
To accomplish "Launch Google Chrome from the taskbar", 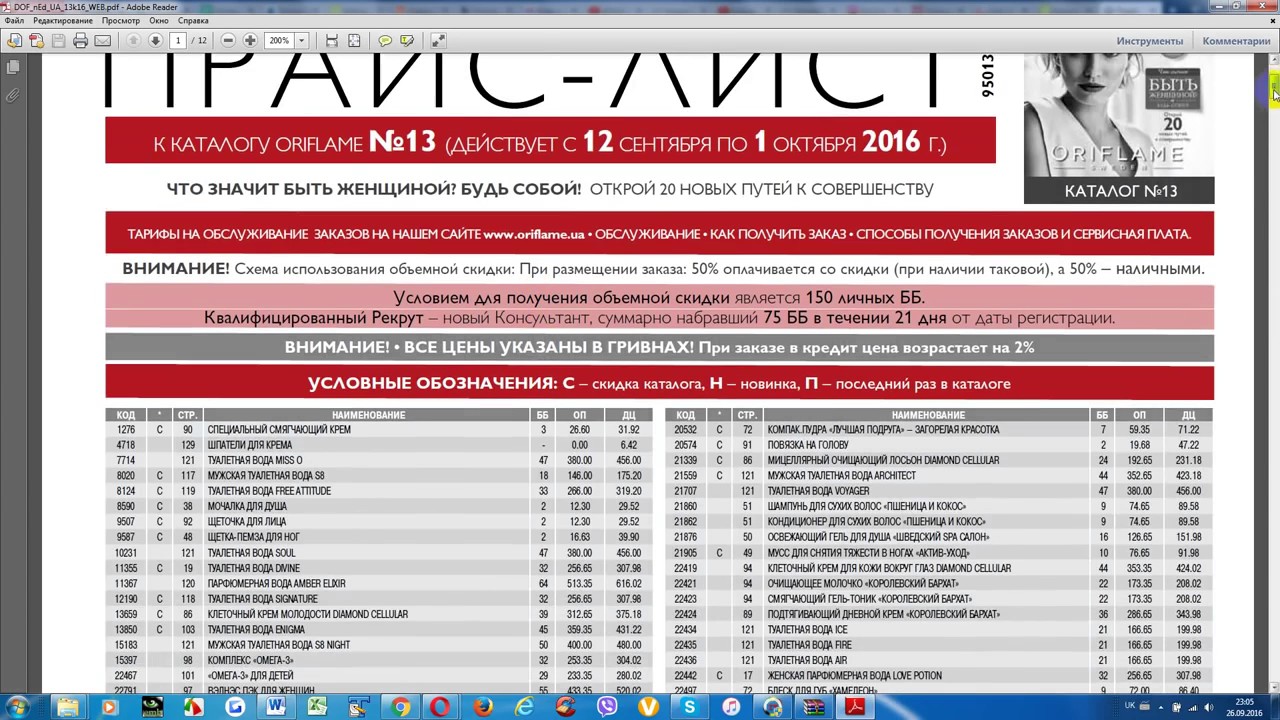I will pos(400,707).
